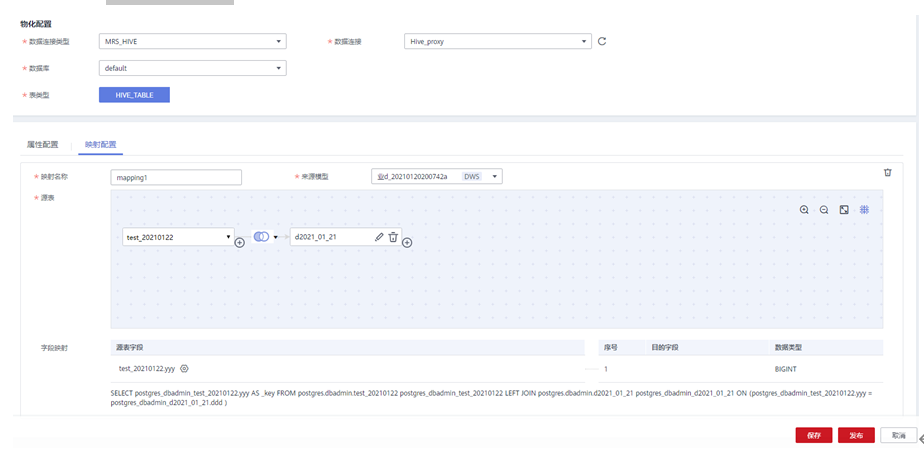
Task: Click the fit-to-screen canvas icon
Action: 844,210
